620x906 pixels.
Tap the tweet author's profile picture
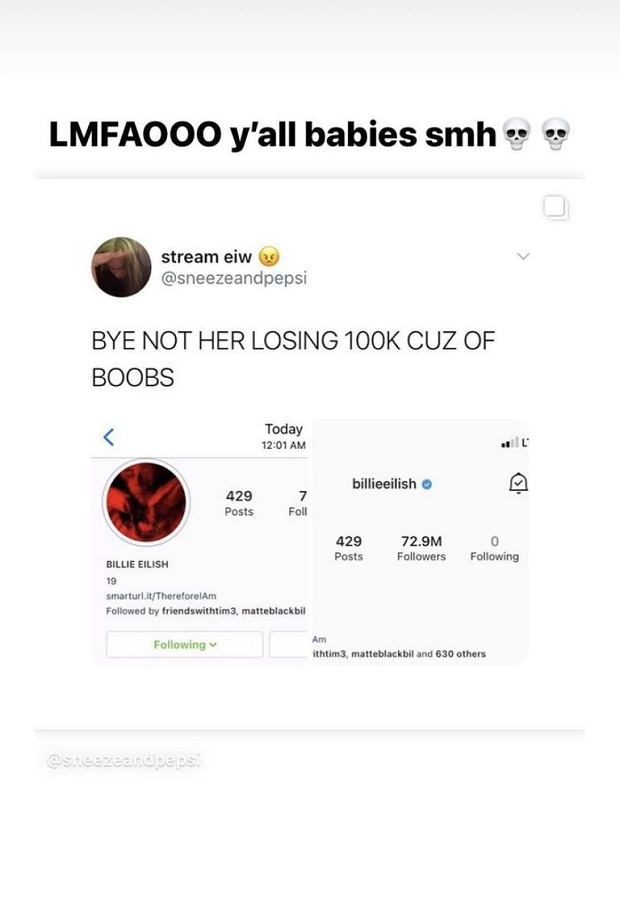(121, 267)
